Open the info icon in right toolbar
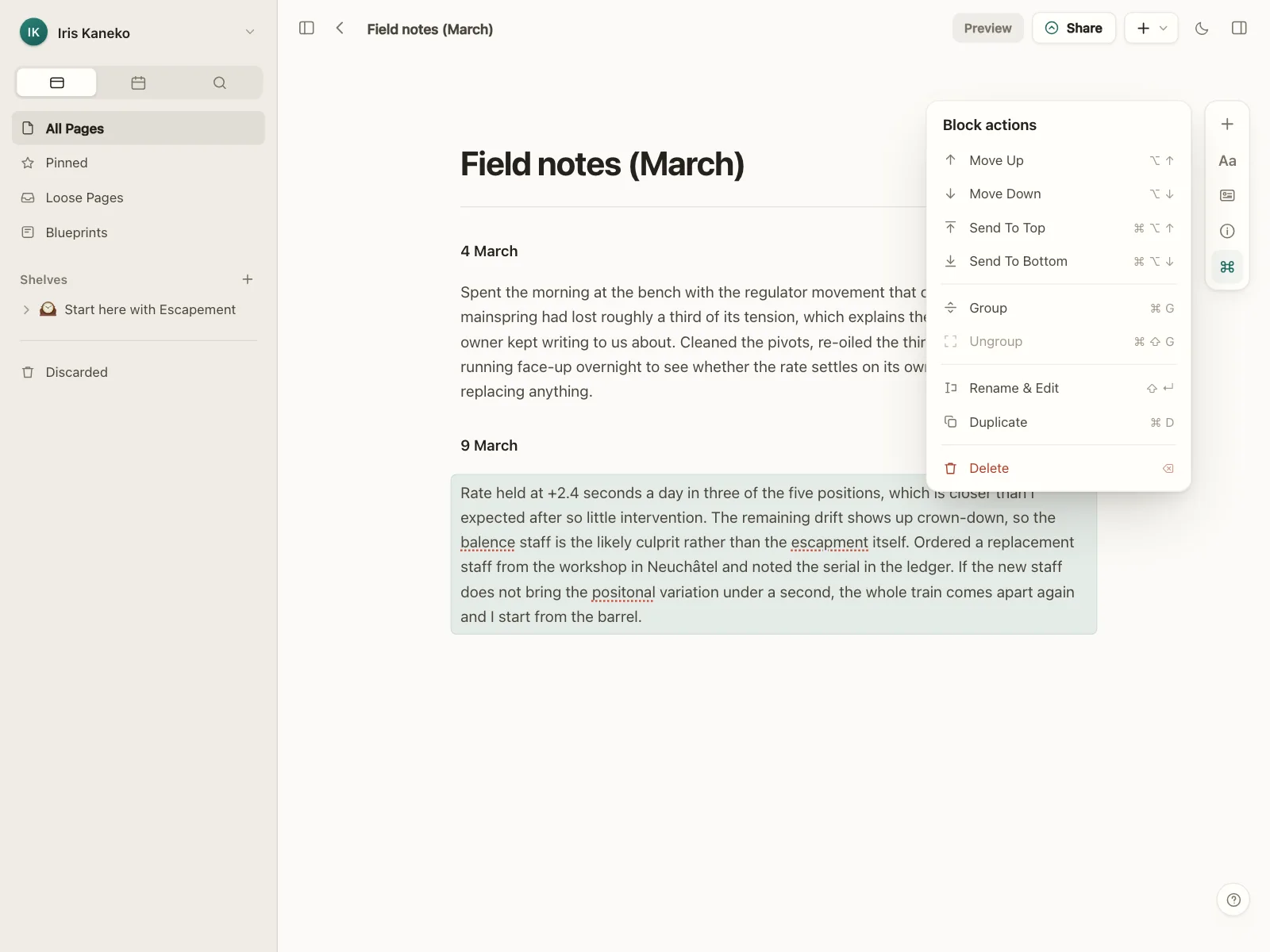The height and width of the screenshot is (952, 1270). click(1227, 231)
